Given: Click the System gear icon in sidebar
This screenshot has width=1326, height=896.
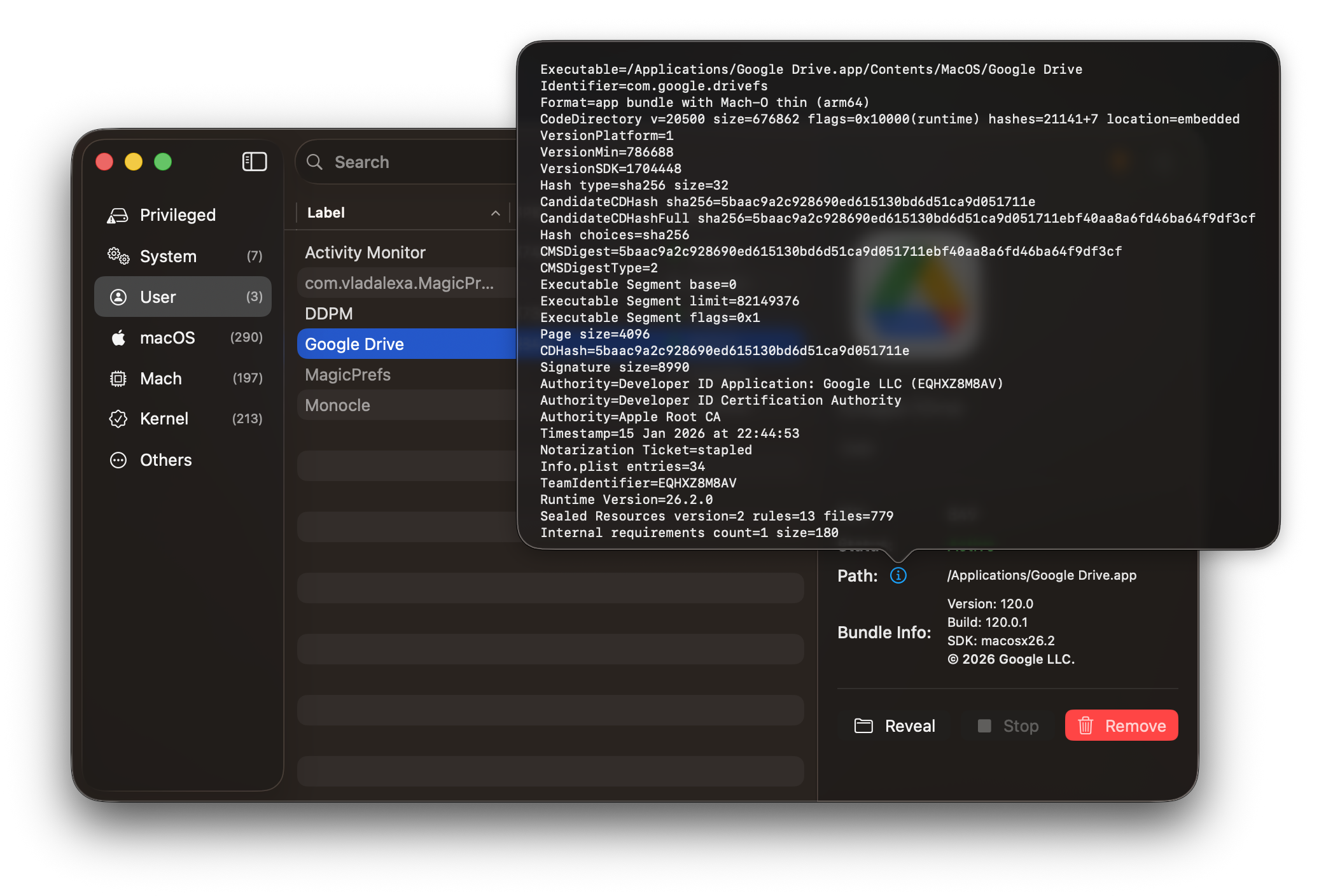Looking at the screenshot, I should (x=118, y=256).
